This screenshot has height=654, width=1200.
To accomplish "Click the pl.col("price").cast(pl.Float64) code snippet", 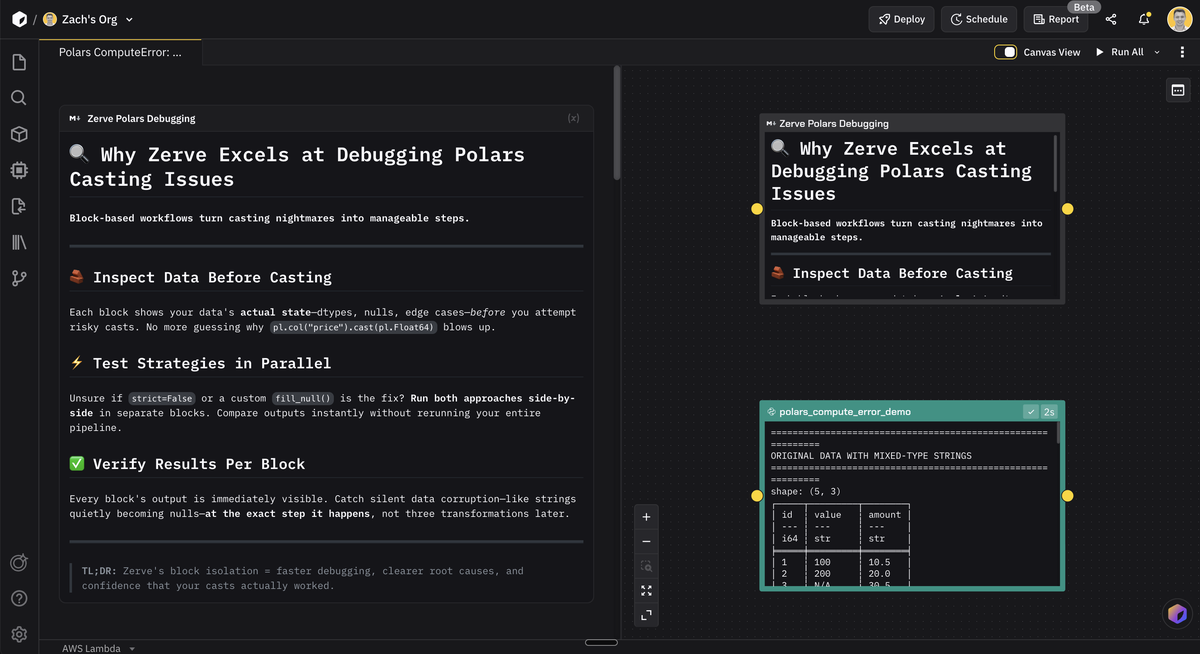I will (x=354, y=327).
